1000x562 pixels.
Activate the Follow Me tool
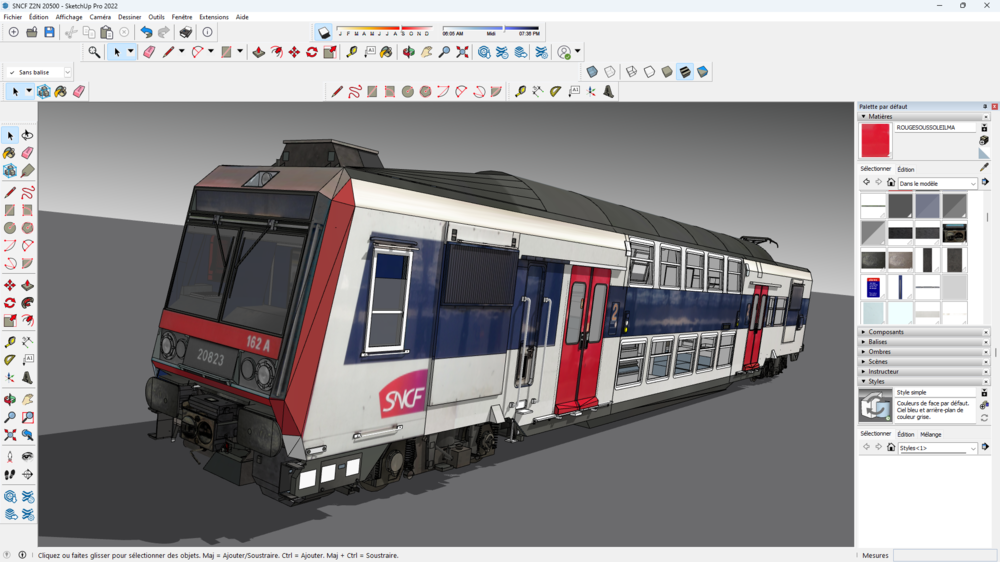(x=27, y=302)
